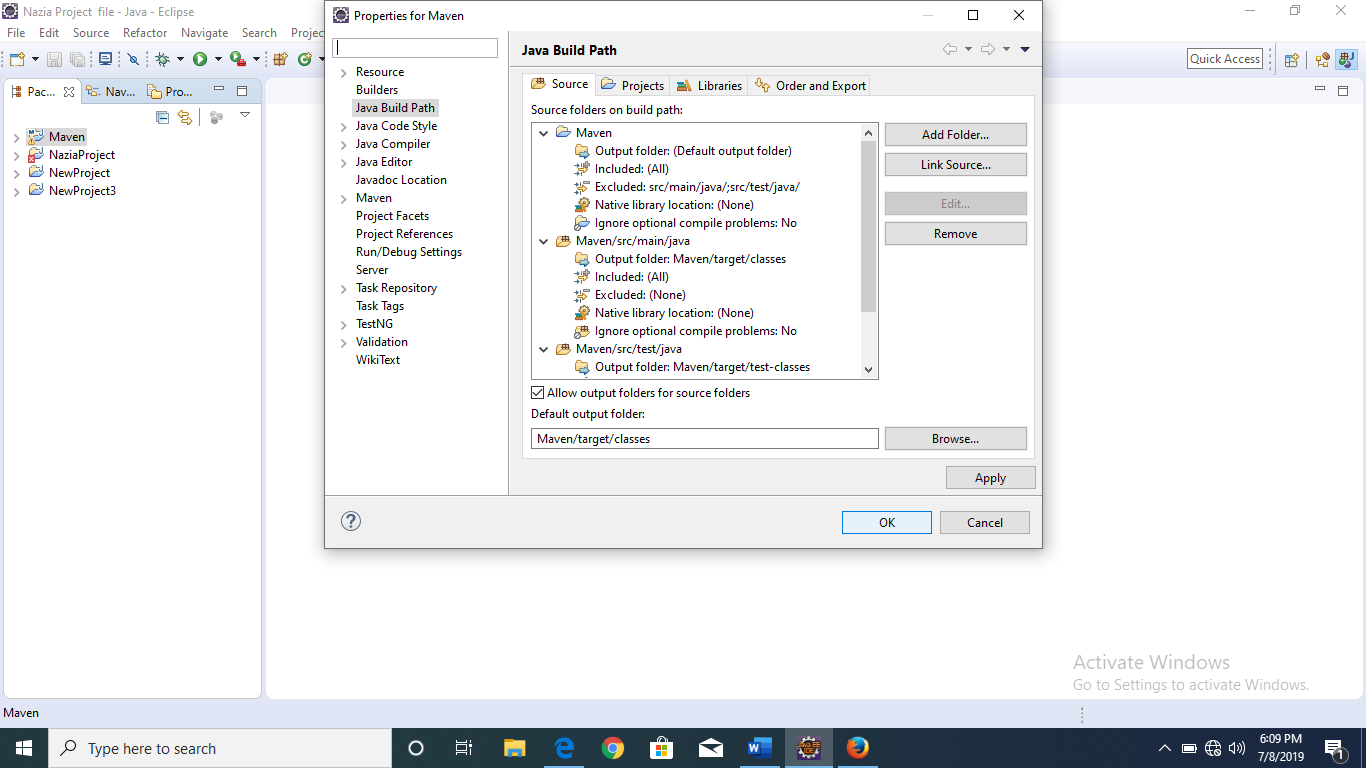Click Collapse All in Package Explorer
1366x768 pixels.
(x=163, y=117)
